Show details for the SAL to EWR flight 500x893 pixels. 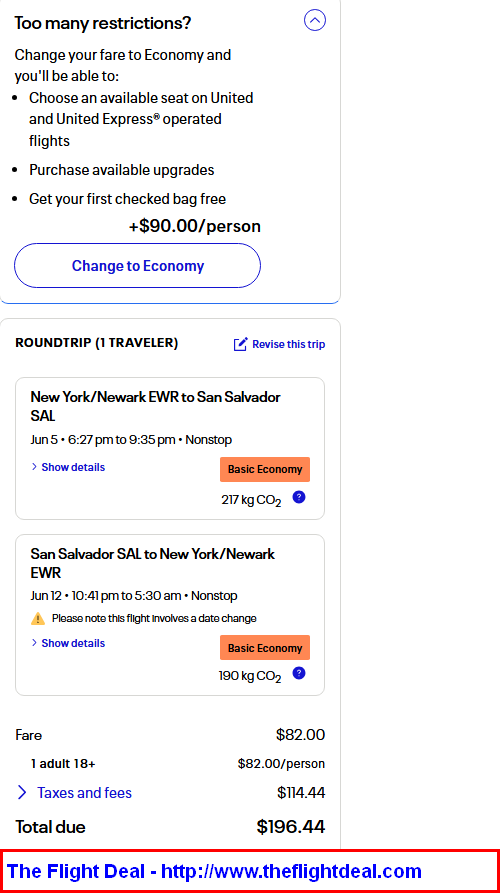(x=73, y=643)
